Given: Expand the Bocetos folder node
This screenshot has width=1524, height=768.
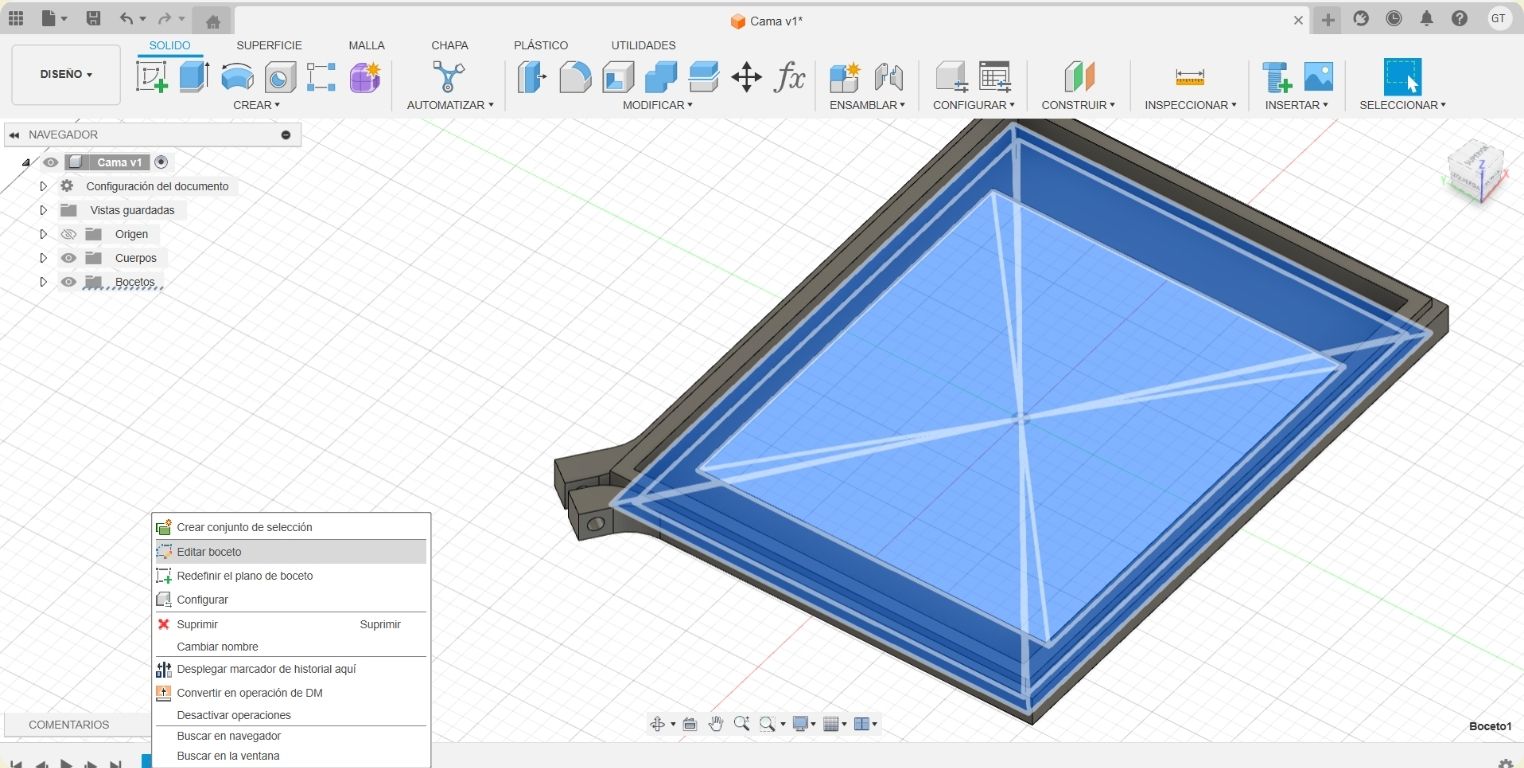Looking at the screenshot, I should [x=43, y=282].
